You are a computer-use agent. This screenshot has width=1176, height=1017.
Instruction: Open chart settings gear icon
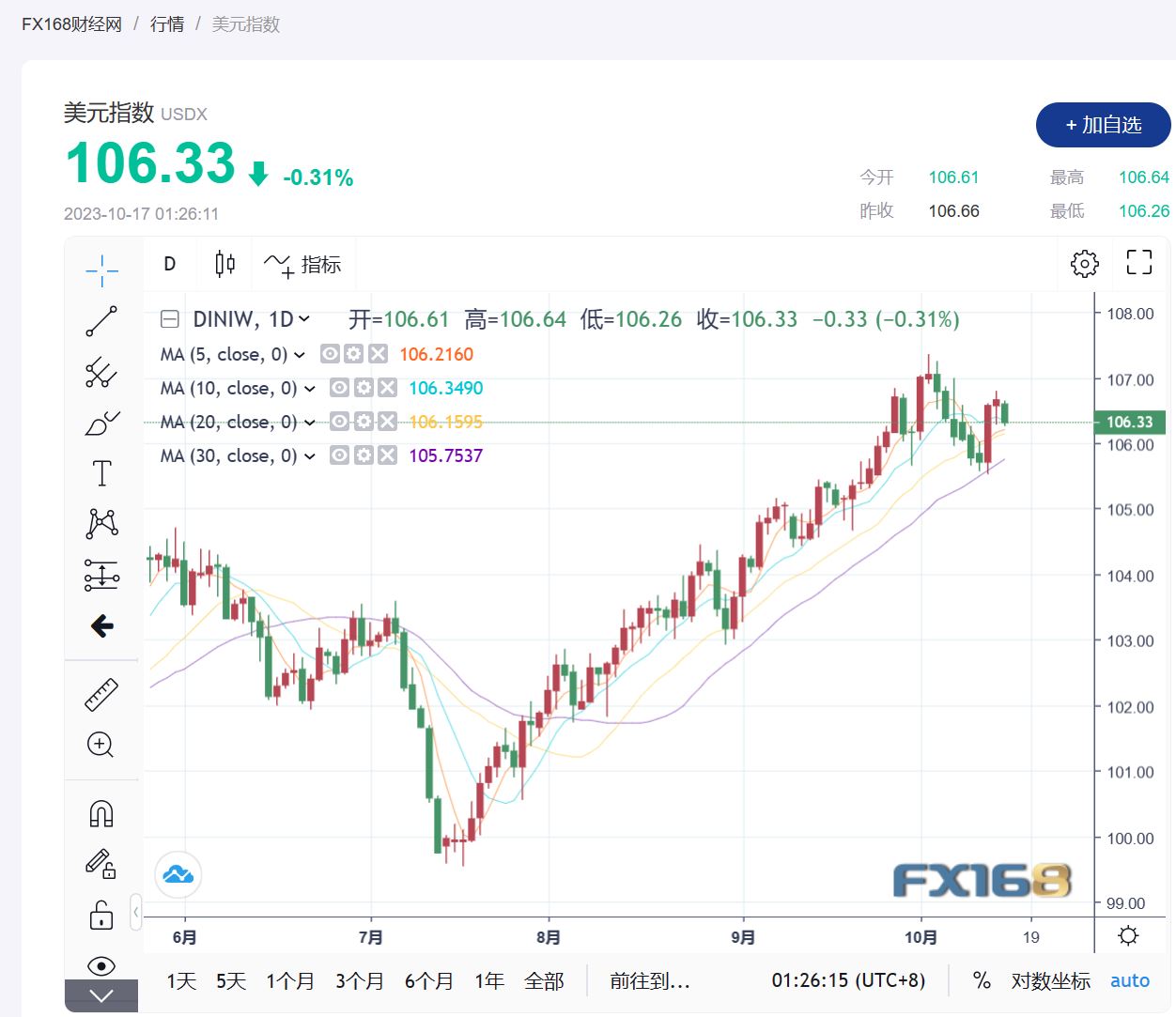click(1084, 264)
